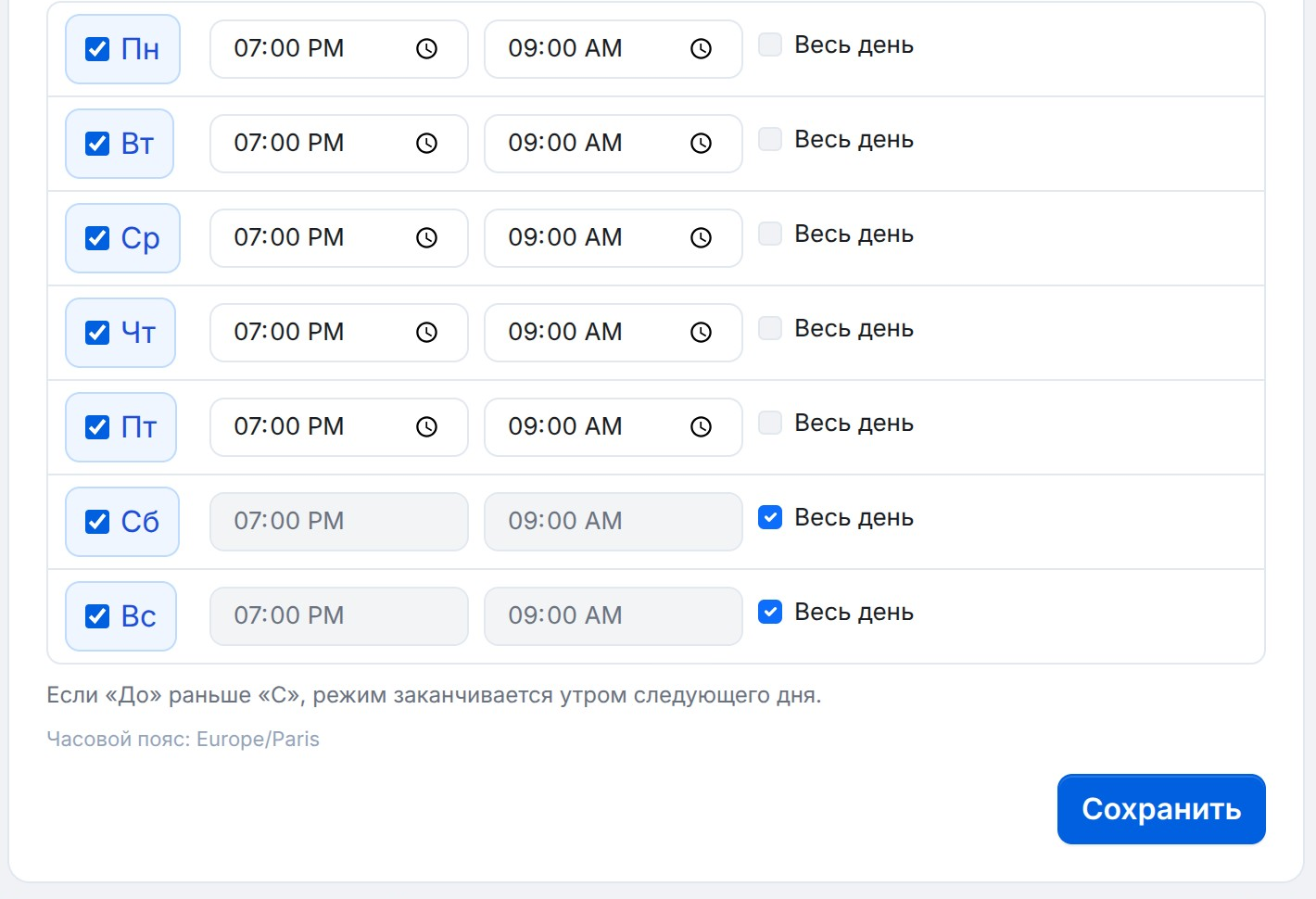Focus the Ср 07:00 PM start time field

338,238
